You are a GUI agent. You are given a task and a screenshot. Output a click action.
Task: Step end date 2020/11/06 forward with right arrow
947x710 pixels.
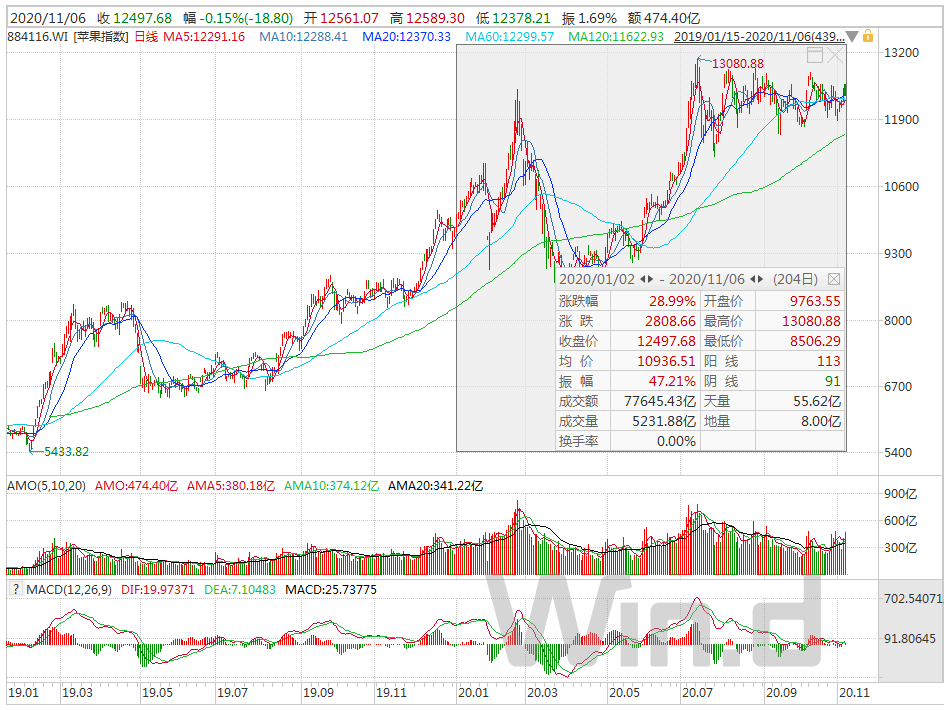tap(760, 279)
